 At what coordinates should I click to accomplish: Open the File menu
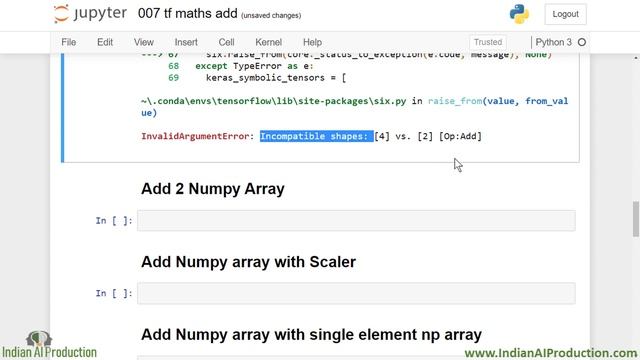click(x=69, y=42)
